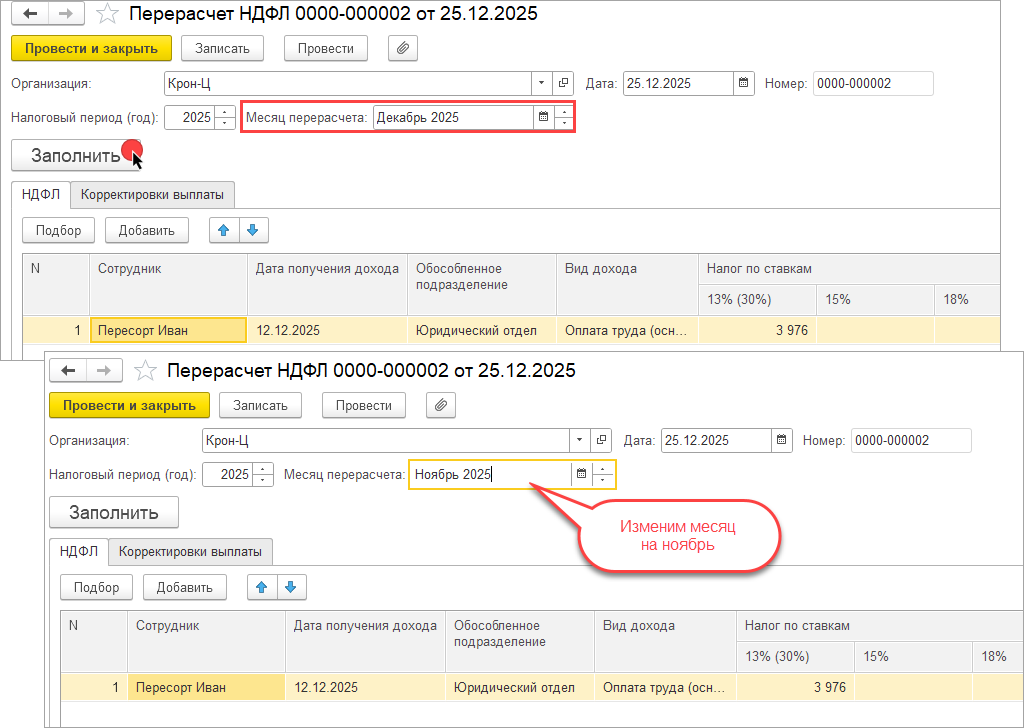Image resolution: width=1024 pixels, height=728 pixels.
Task: Click back arrow in lower Перерасчет НДФЛ window
Action: (x=69, y=370)
